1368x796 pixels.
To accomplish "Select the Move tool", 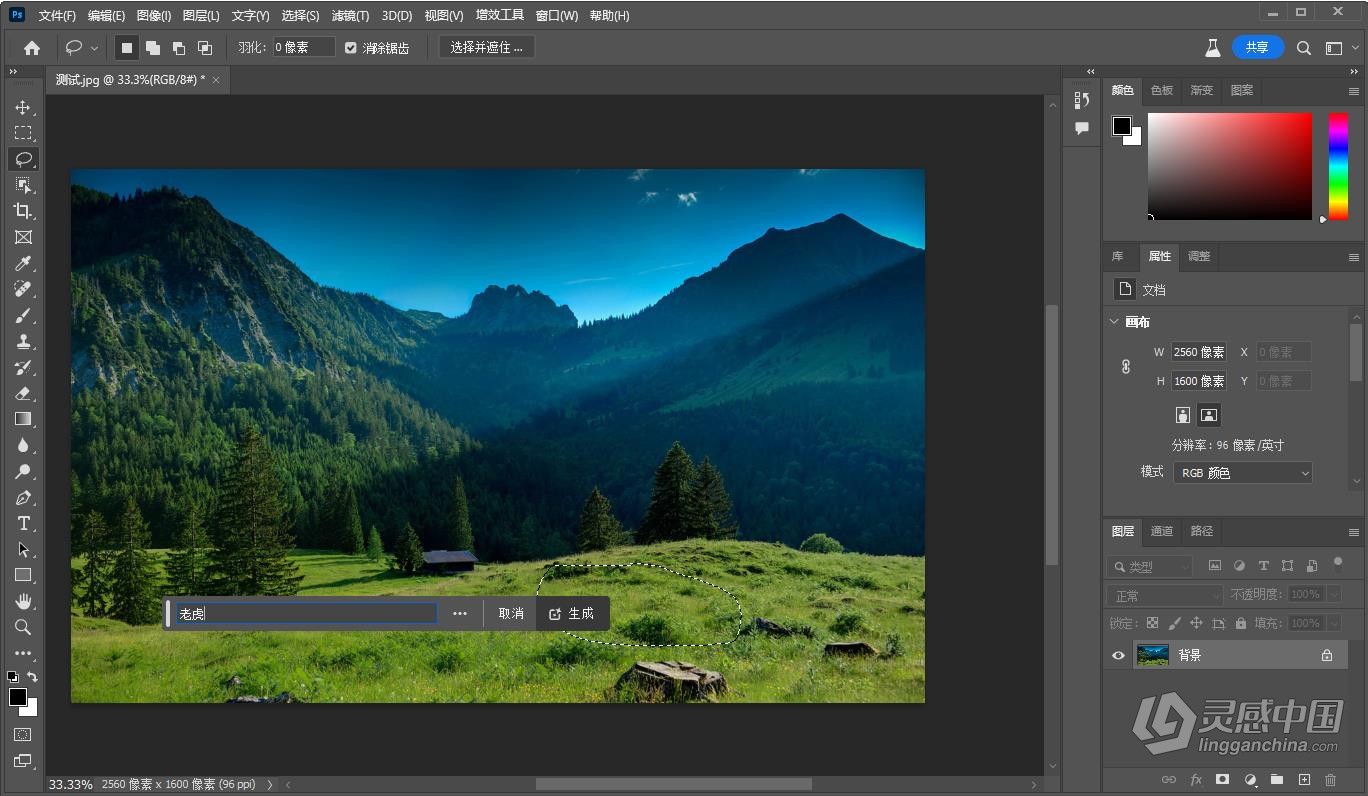I will 23,107.
